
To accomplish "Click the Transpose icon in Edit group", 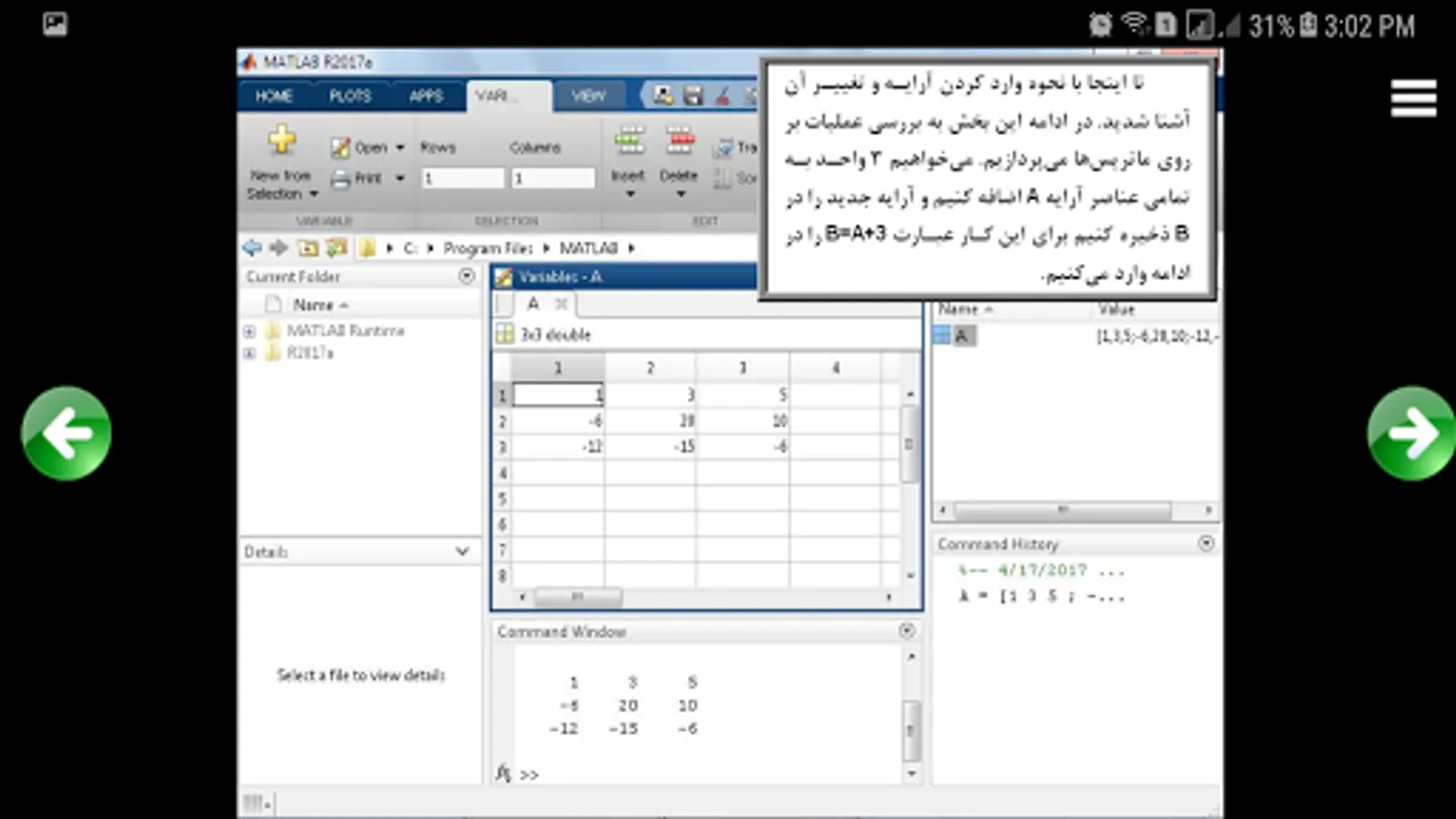I will tap(723, 147).
